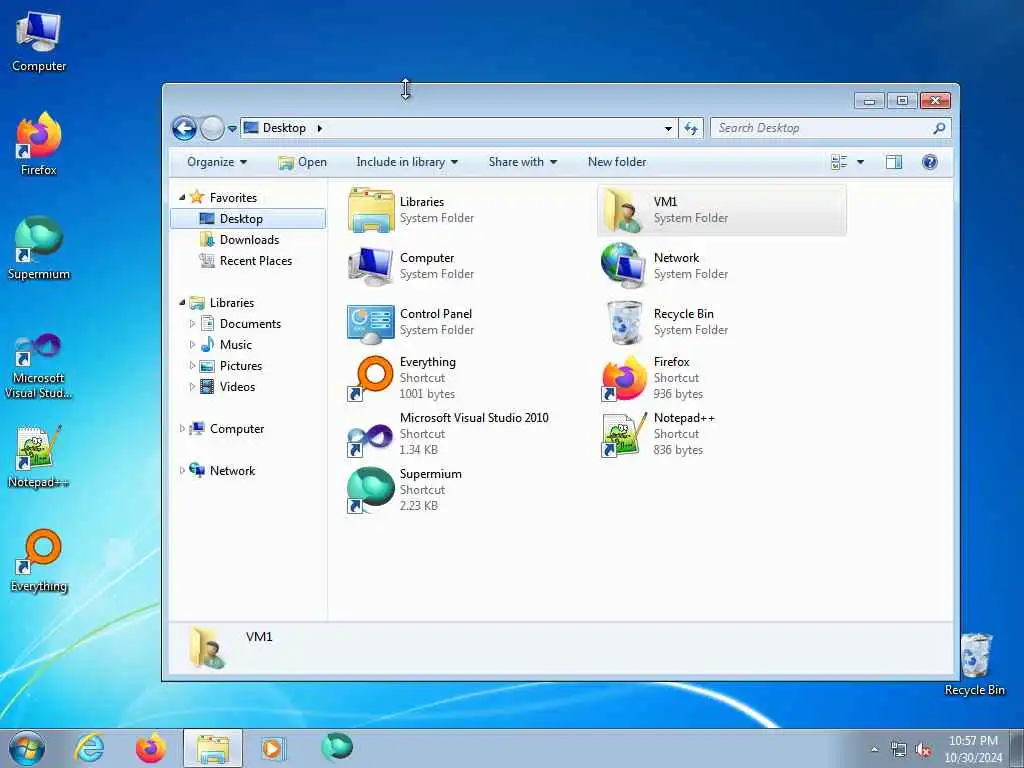Click the Firefox desktop shortcut
Viewport: 1024px width, 768px height.
39,144
